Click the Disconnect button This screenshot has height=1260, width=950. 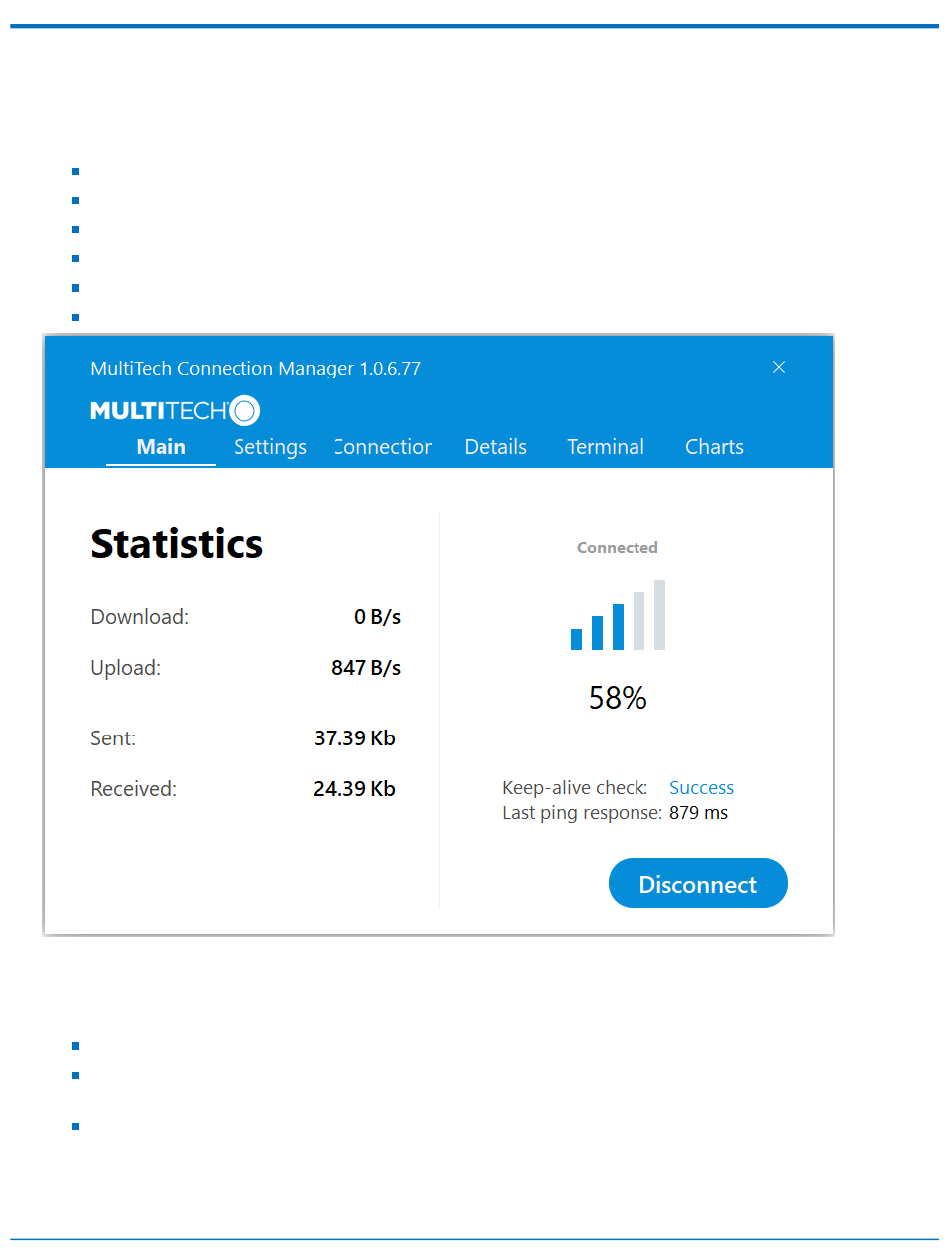[x=698, y=884]
